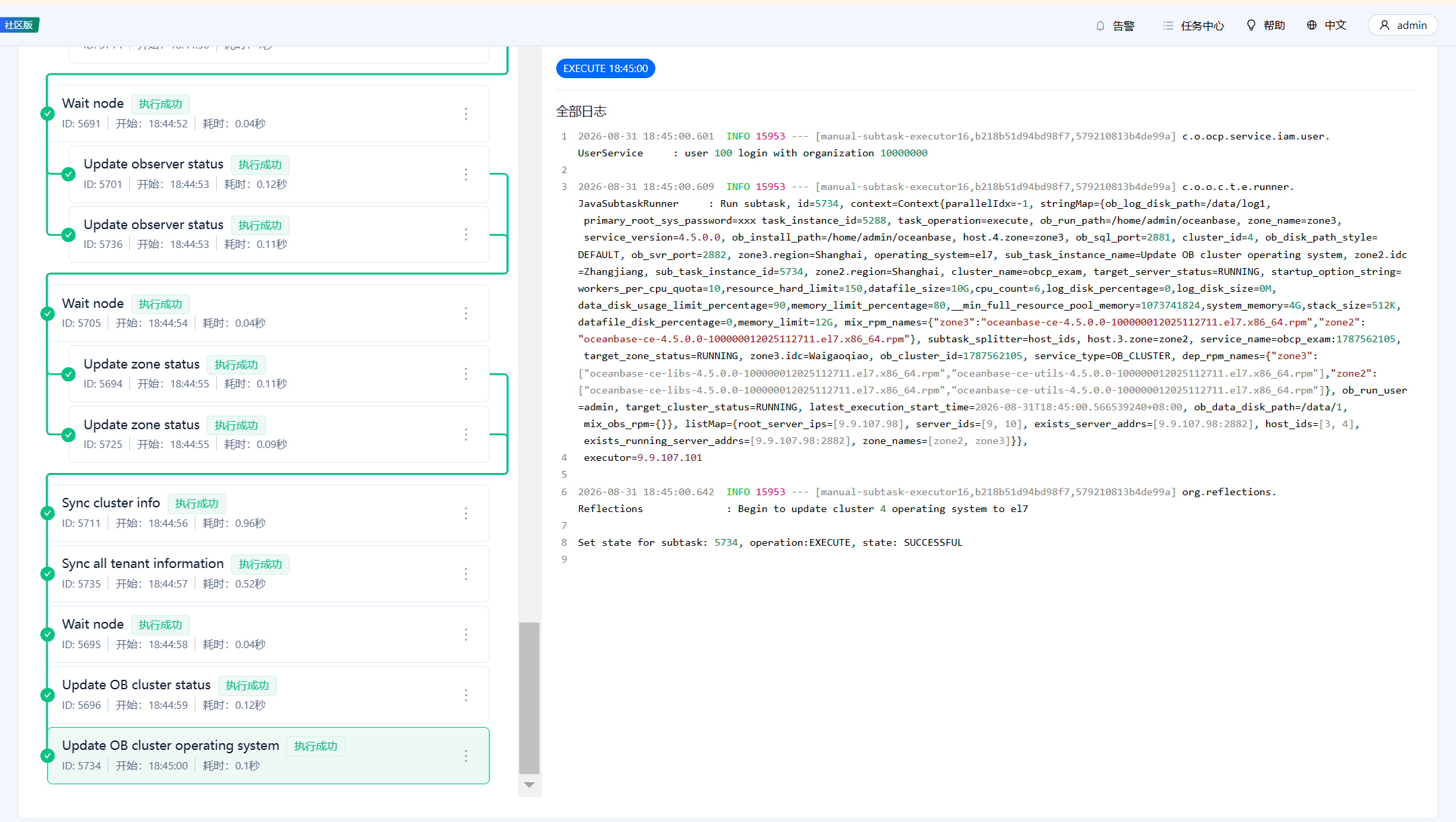
Task: Click success check icon of Sync all tenant information
Action: tap(47, 573)
